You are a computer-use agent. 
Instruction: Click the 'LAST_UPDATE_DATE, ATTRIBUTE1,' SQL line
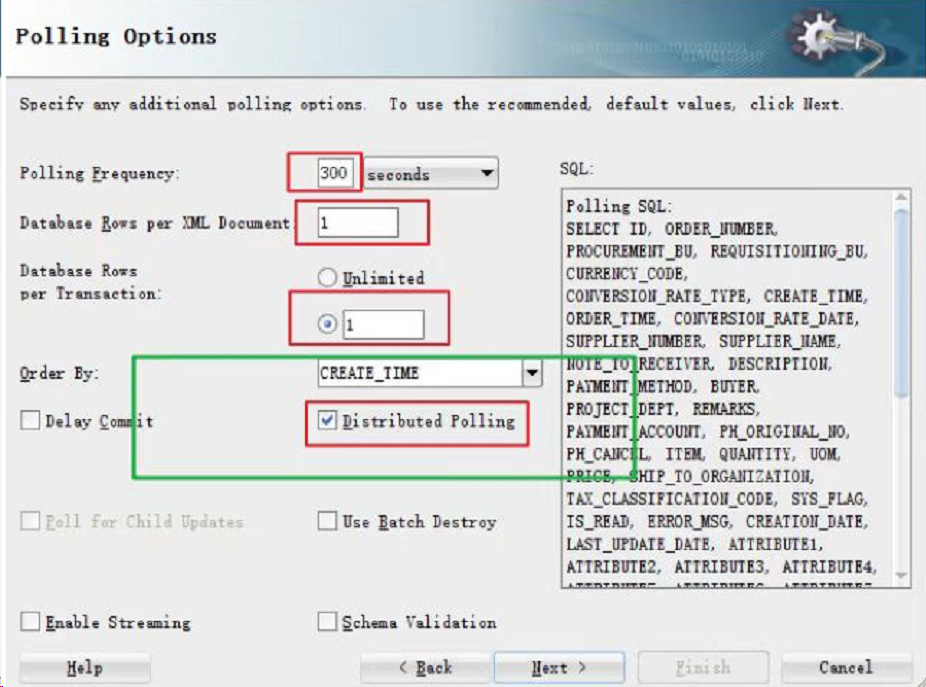click(694, 544)
